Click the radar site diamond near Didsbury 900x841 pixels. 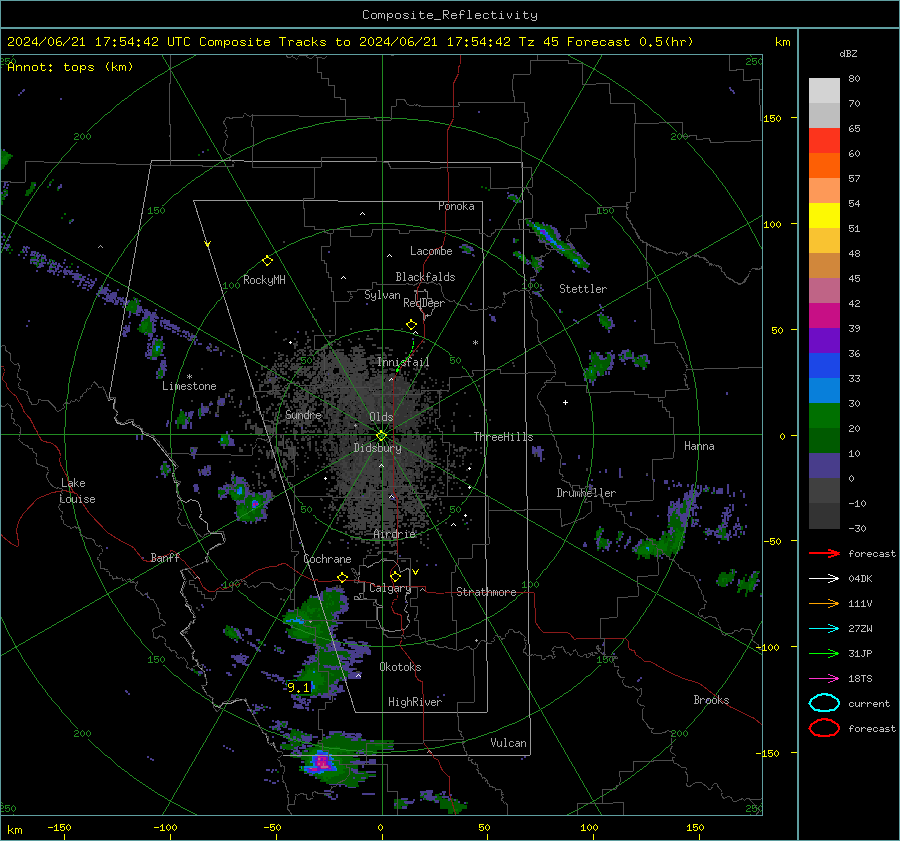click(381, 436)
